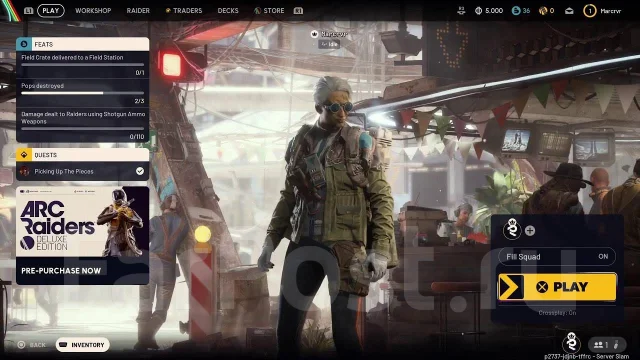Image resolution: width=640 pixels, height=360 pixels.
Task: Click the icon left of the coin balance
Action: [x=461, y=11]
